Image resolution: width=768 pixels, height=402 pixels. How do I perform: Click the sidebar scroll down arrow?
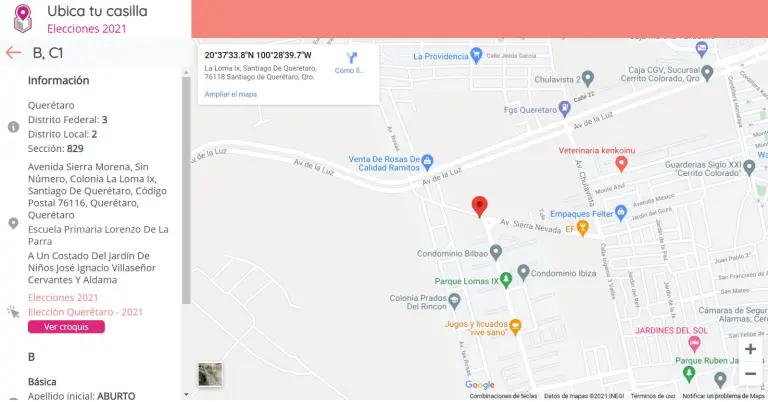click(186, 395)
